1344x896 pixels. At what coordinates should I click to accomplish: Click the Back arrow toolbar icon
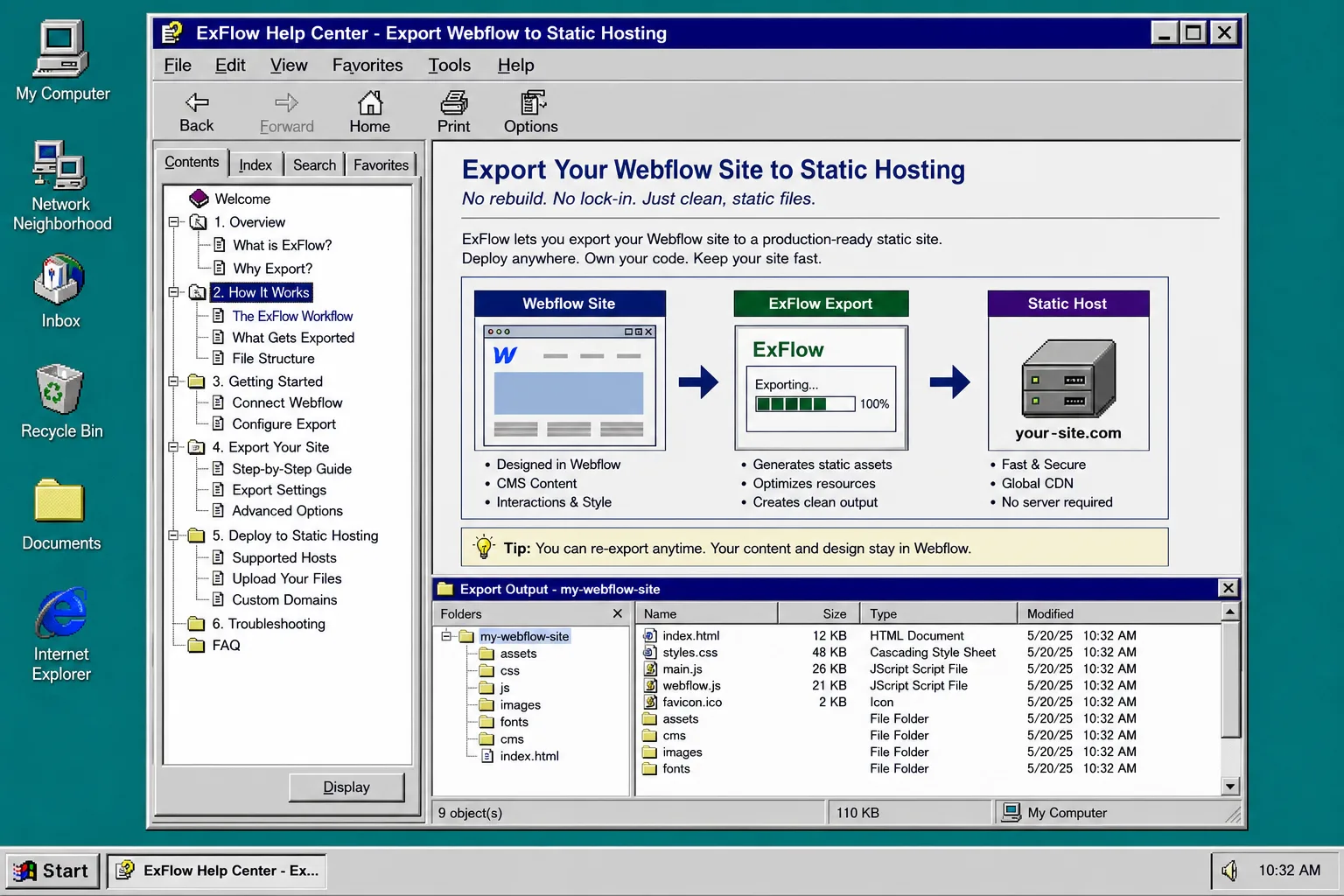click(197, 102)
